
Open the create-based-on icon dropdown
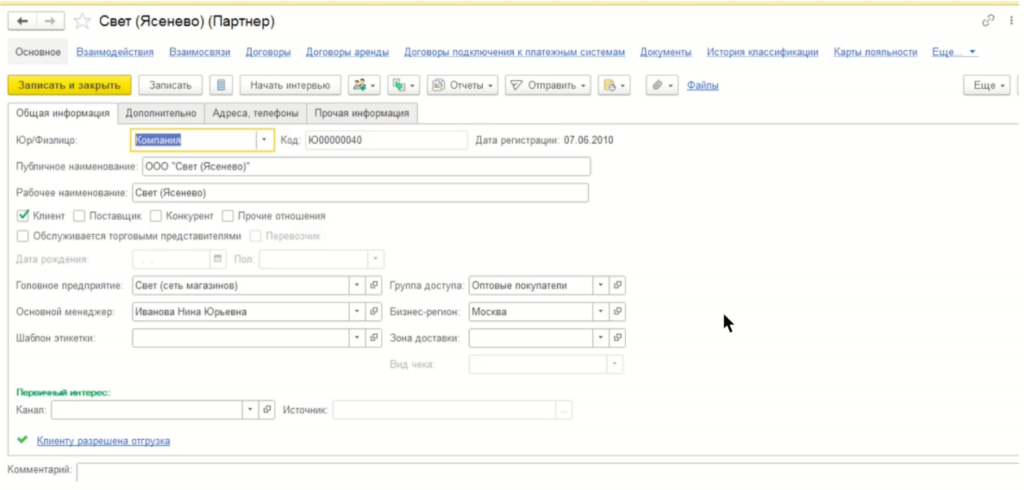tap(404, 85)
